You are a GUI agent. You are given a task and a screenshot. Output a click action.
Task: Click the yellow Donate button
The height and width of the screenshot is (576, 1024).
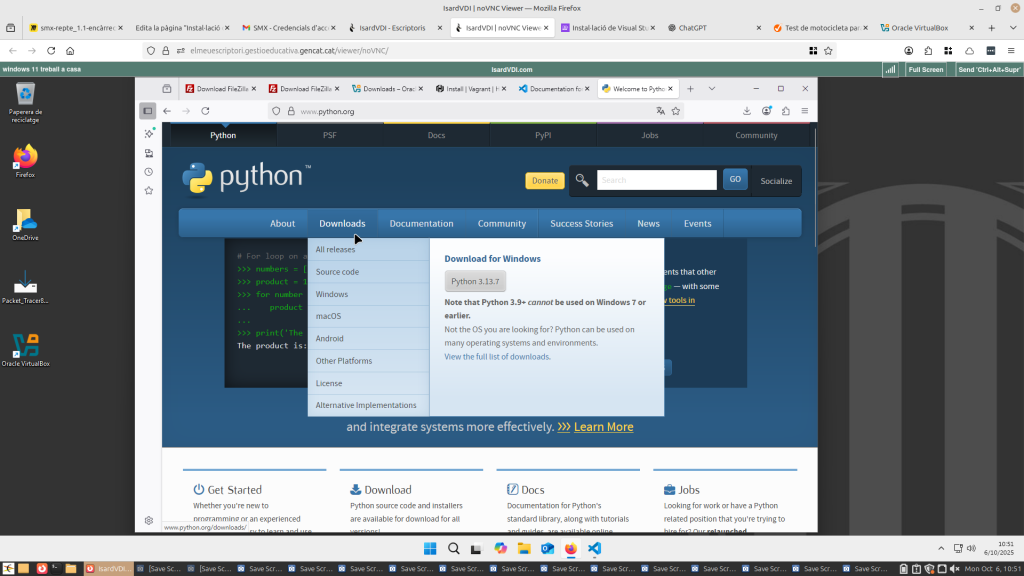coord(544,181)
